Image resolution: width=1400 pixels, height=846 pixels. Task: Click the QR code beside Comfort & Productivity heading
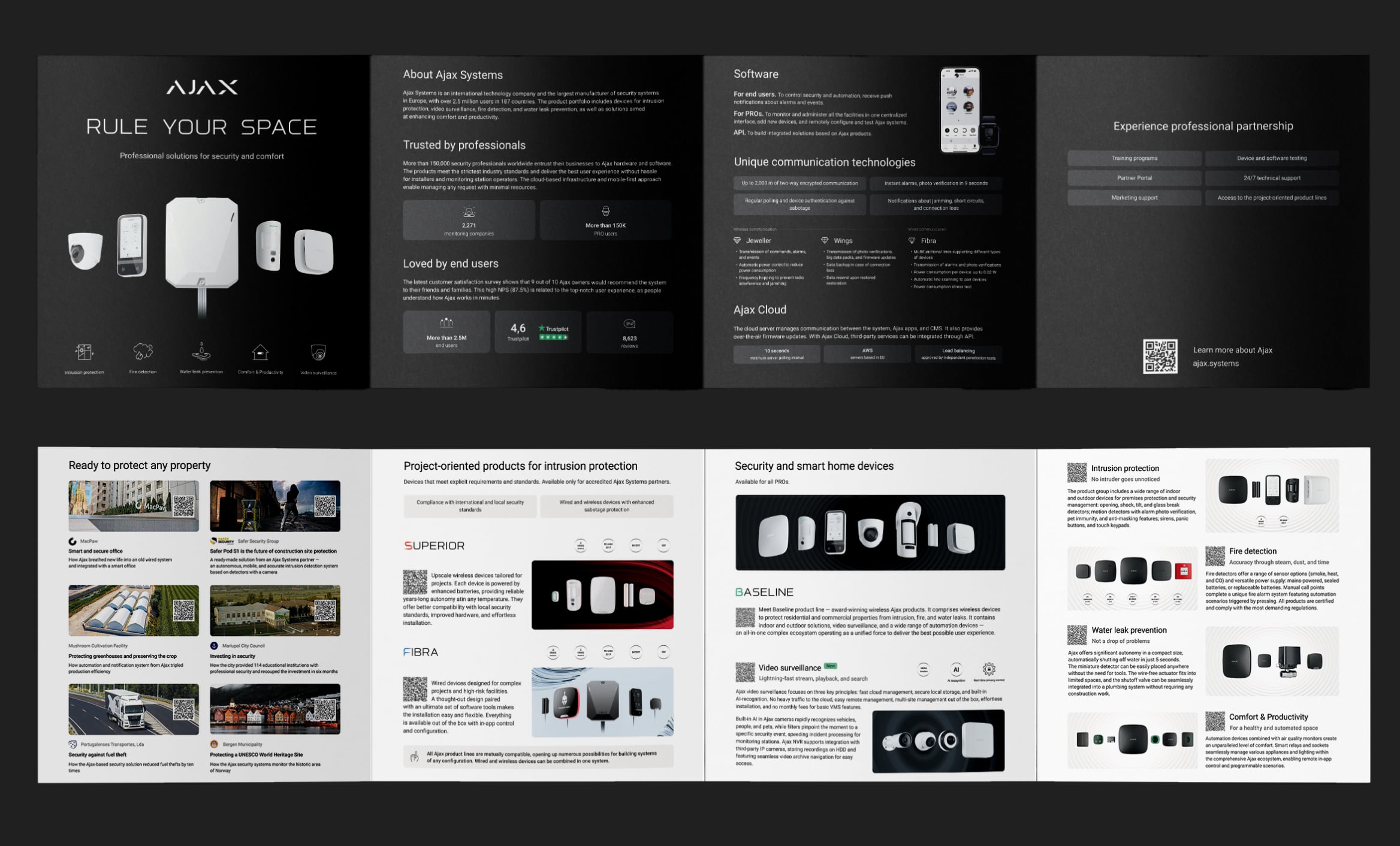pos(1215,721)
